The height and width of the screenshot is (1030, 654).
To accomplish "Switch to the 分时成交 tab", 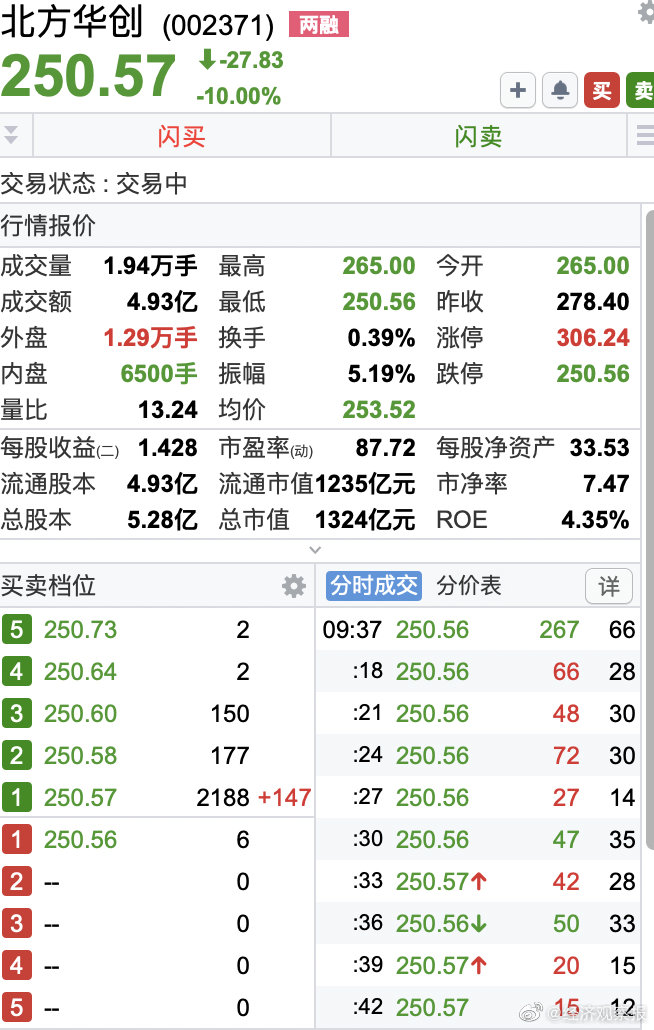I will 374,585.
